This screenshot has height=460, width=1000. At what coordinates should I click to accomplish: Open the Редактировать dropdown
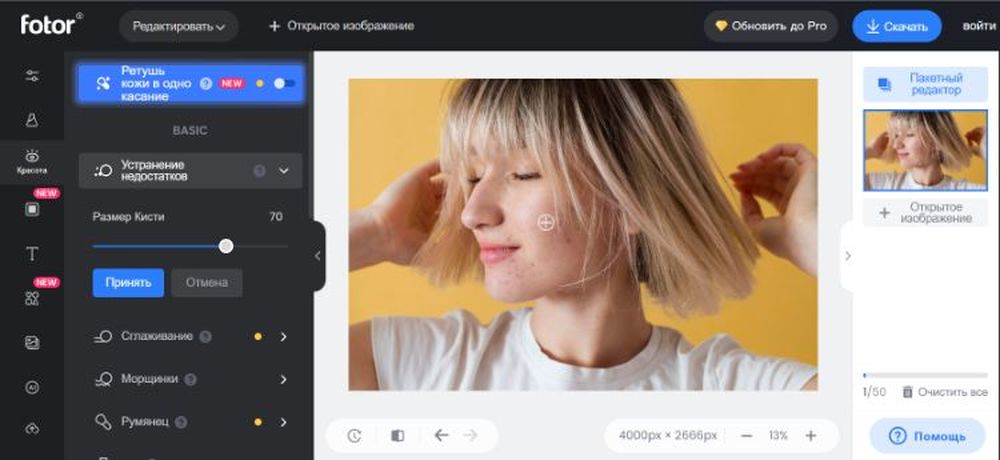(179, 26)
